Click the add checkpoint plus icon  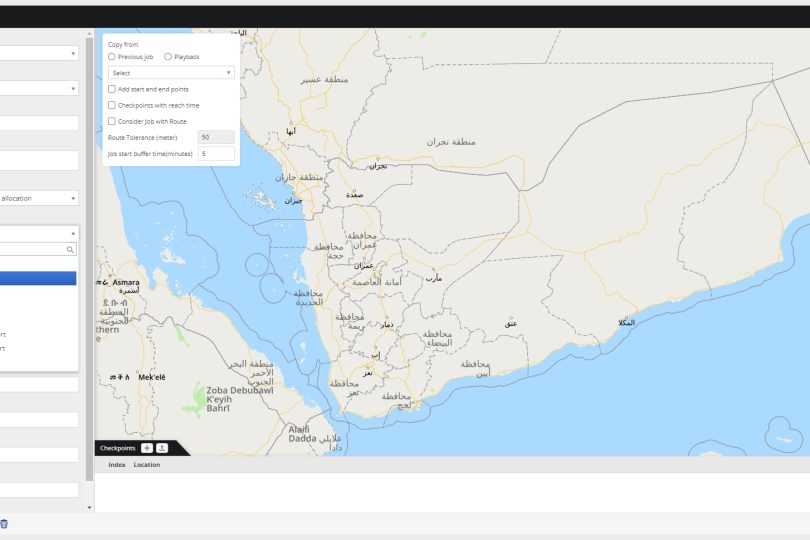tap(147, 448)
